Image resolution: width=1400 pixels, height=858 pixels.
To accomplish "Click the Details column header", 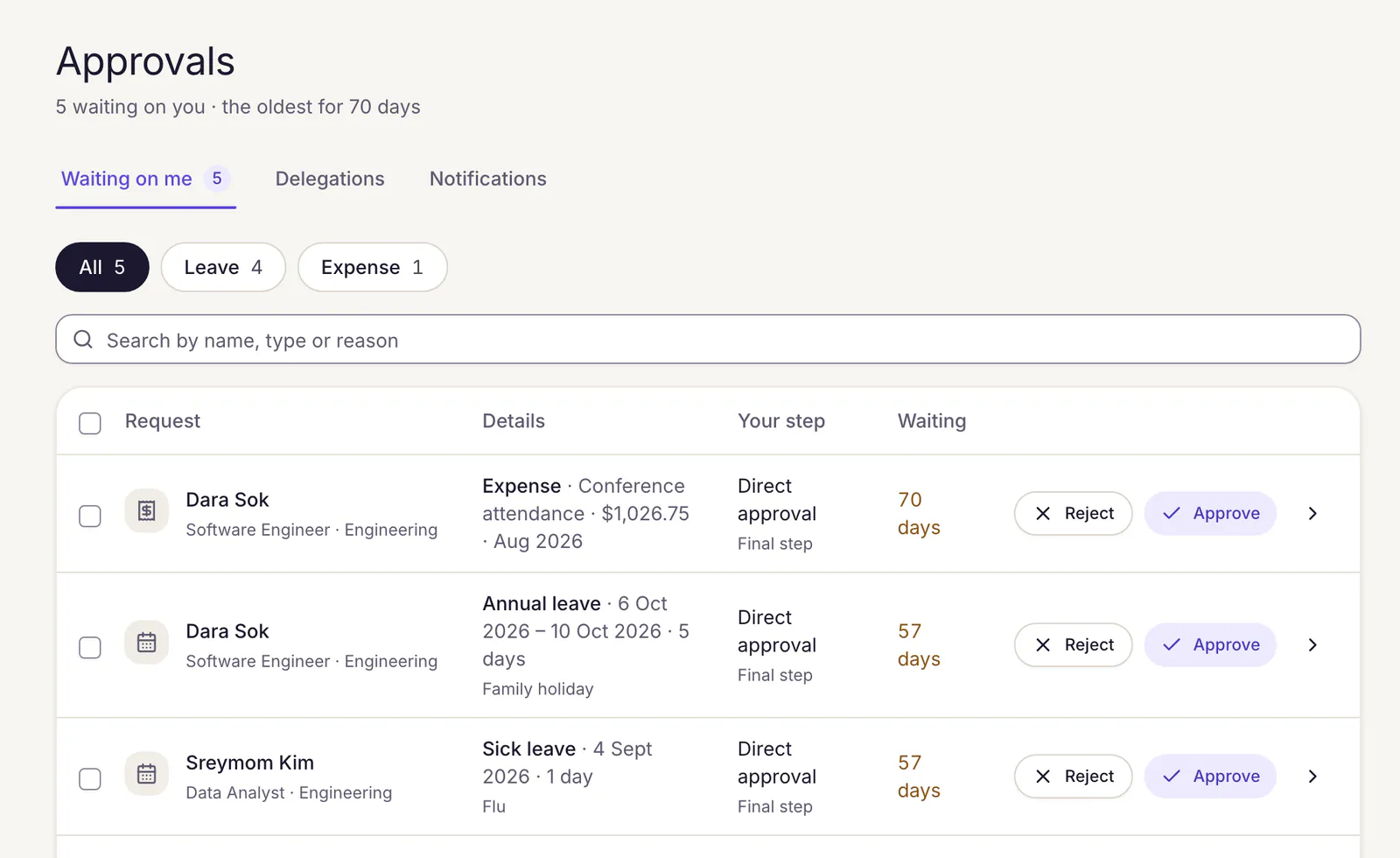I will point(514,421).
